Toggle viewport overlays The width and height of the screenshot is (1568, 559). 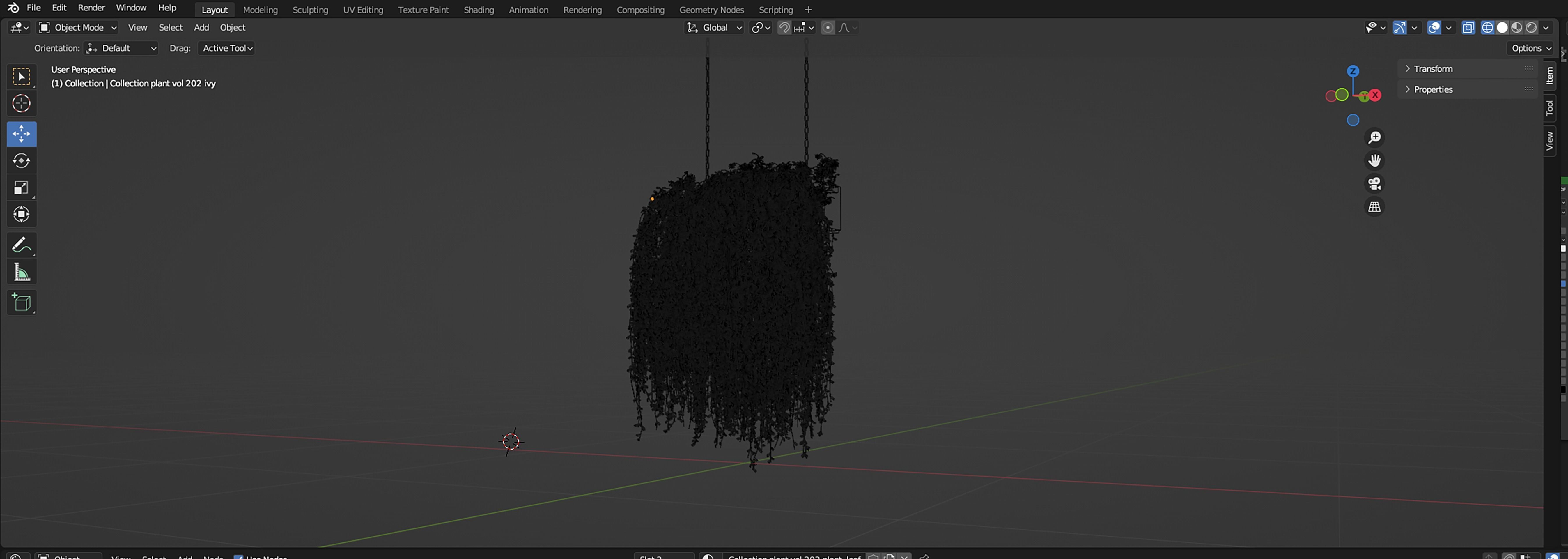[x=1434, y=27]
